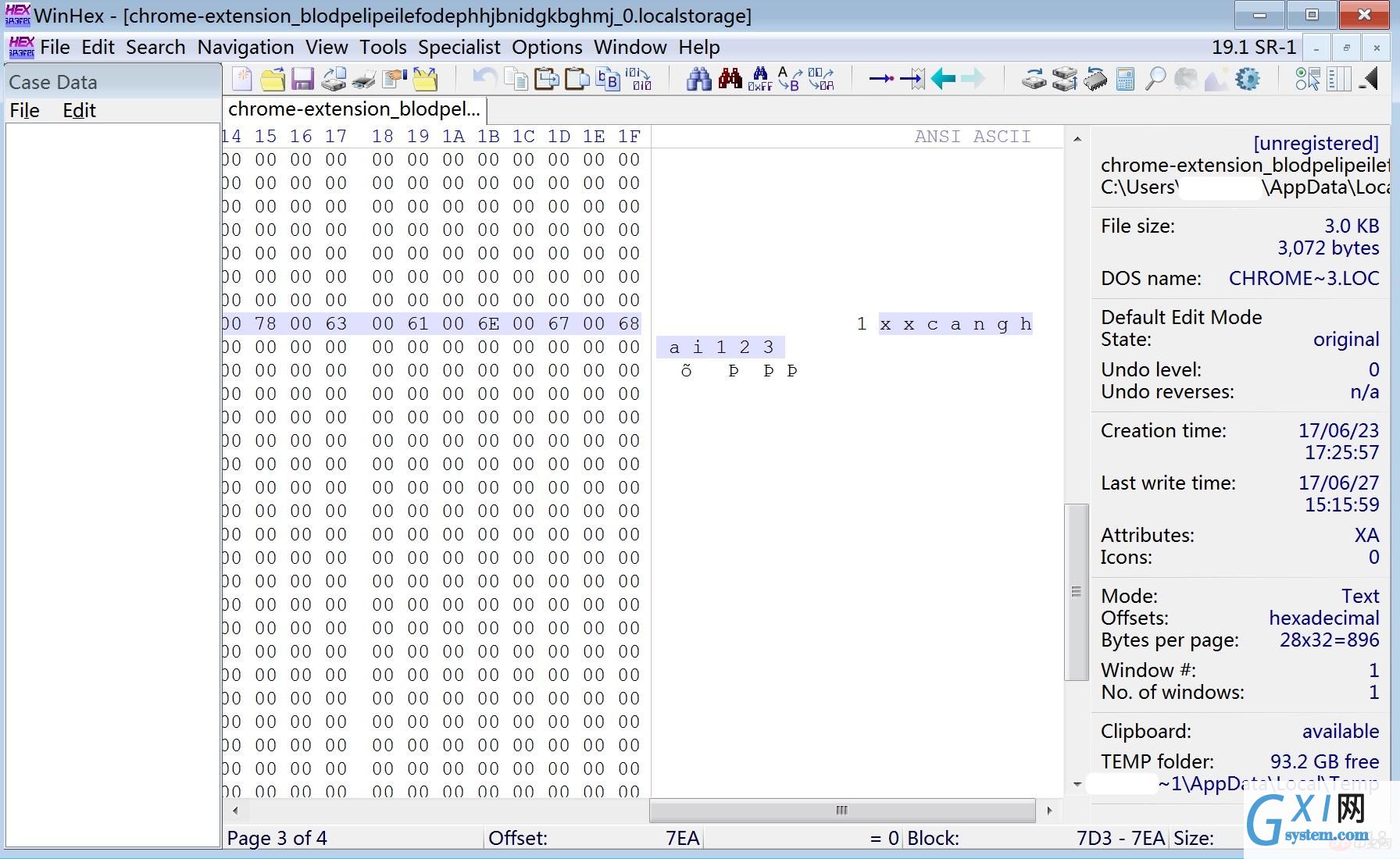The width and height of the screenshot is (1400, 859).
Task: Click horizontal scrollbar left arrow
Action: point(235,811)
